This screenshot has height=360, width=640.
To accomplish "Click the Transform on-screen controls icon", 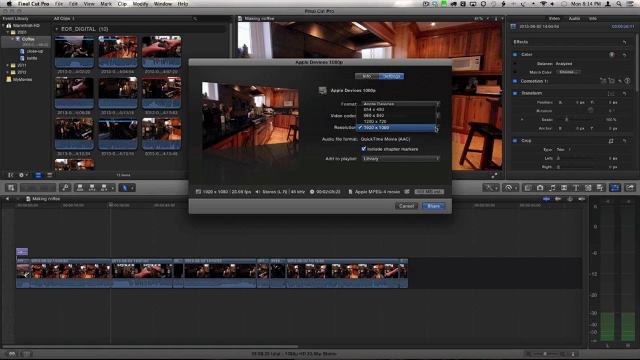I will coord(611,93).
